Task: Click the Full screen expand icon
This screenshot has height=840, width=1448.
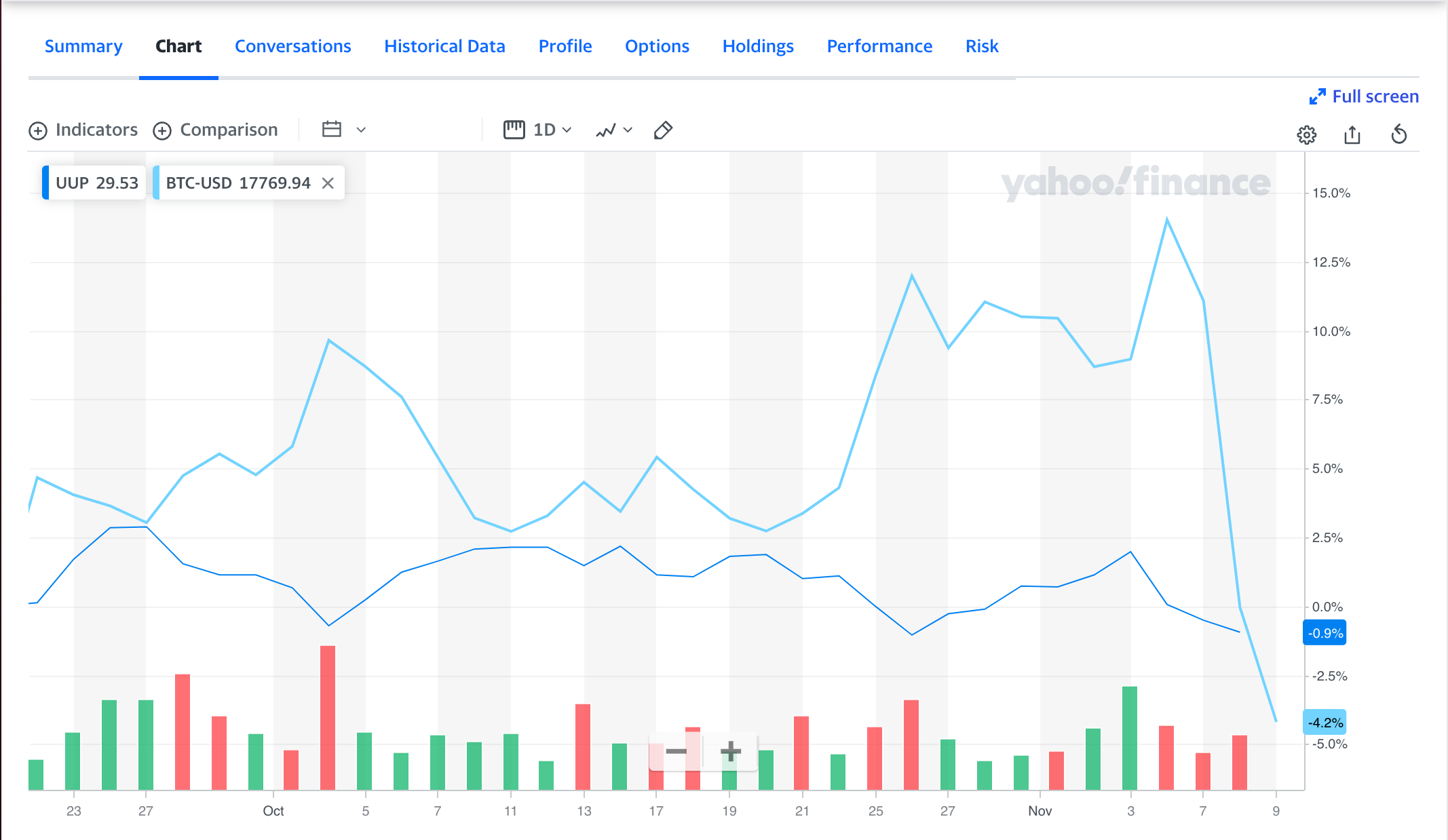Action: tap(1317, 97)
